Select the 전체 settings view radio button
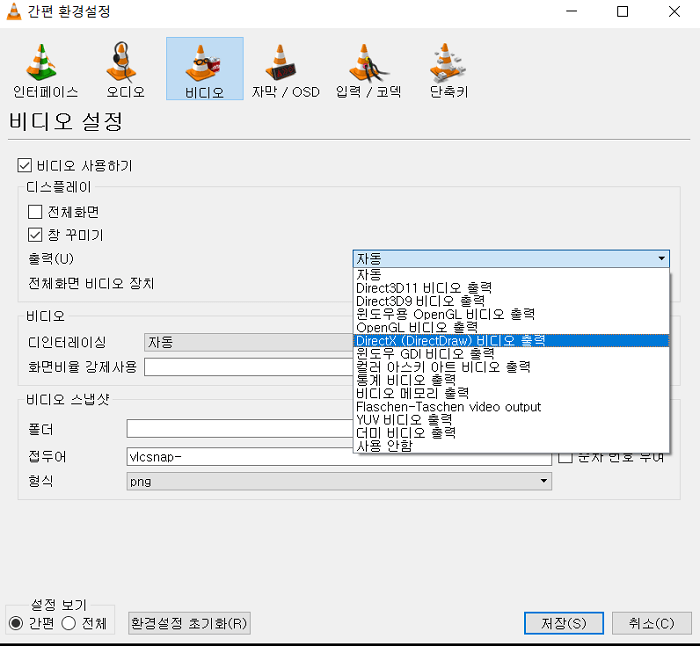Image resolution: width=700 pixels, height=646 pixels. coord(68,623)
